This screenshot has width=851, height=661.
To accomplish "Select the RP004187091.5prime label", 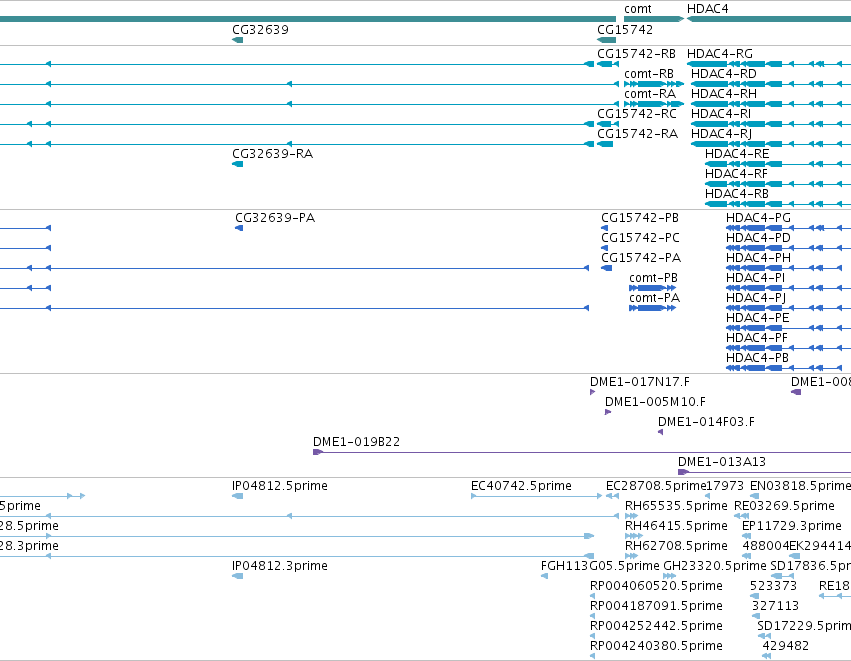I will point(656,606).
